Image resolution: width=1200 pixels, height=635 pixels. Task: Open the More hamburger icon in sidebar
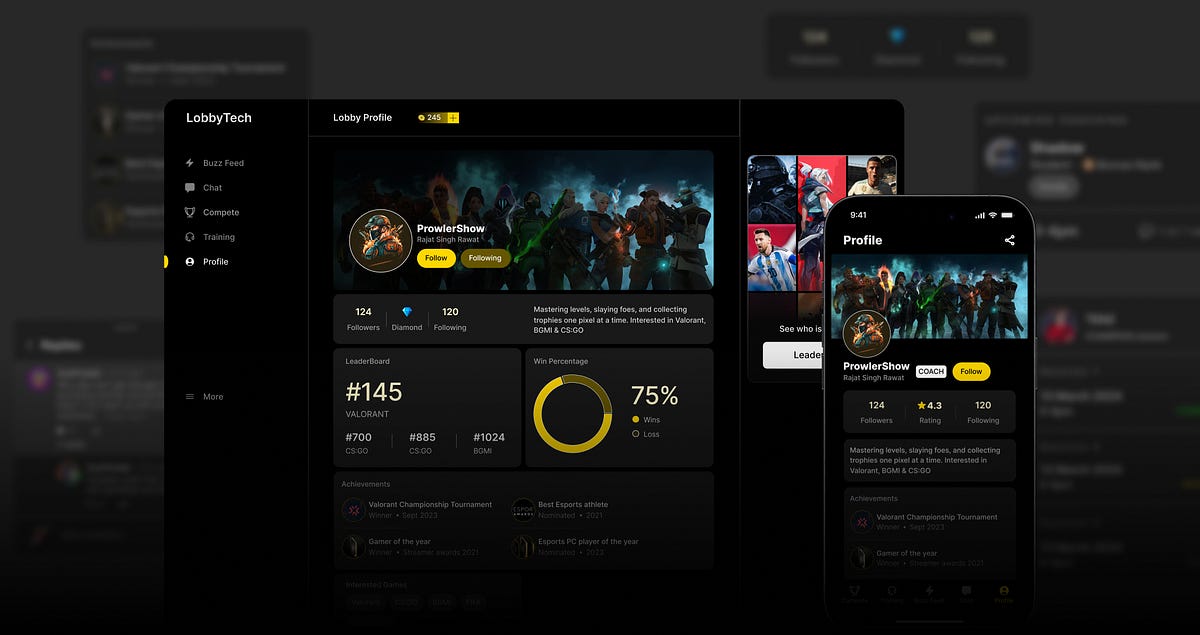[x=190, y=397]
